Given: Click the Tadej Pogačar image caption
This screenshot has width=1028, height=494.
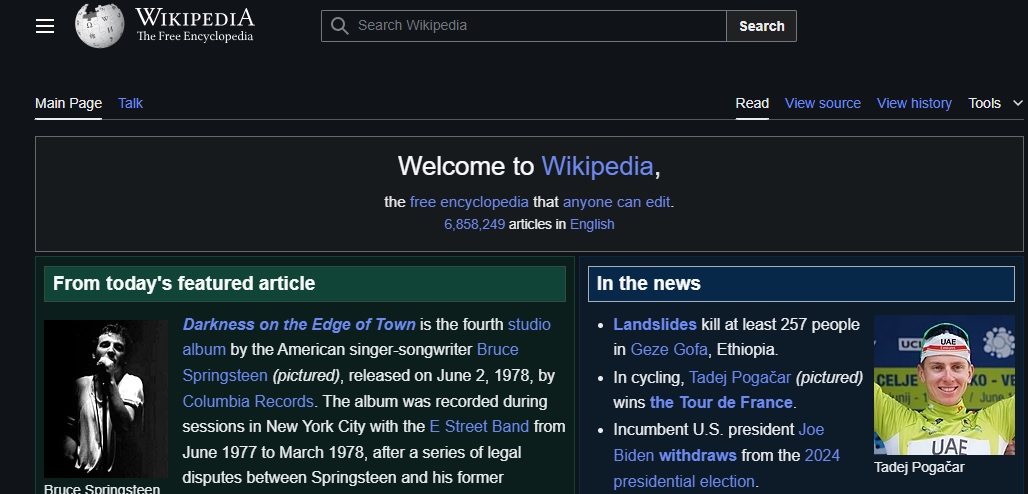Looking at the screenshot, I should tap(919, 467).
